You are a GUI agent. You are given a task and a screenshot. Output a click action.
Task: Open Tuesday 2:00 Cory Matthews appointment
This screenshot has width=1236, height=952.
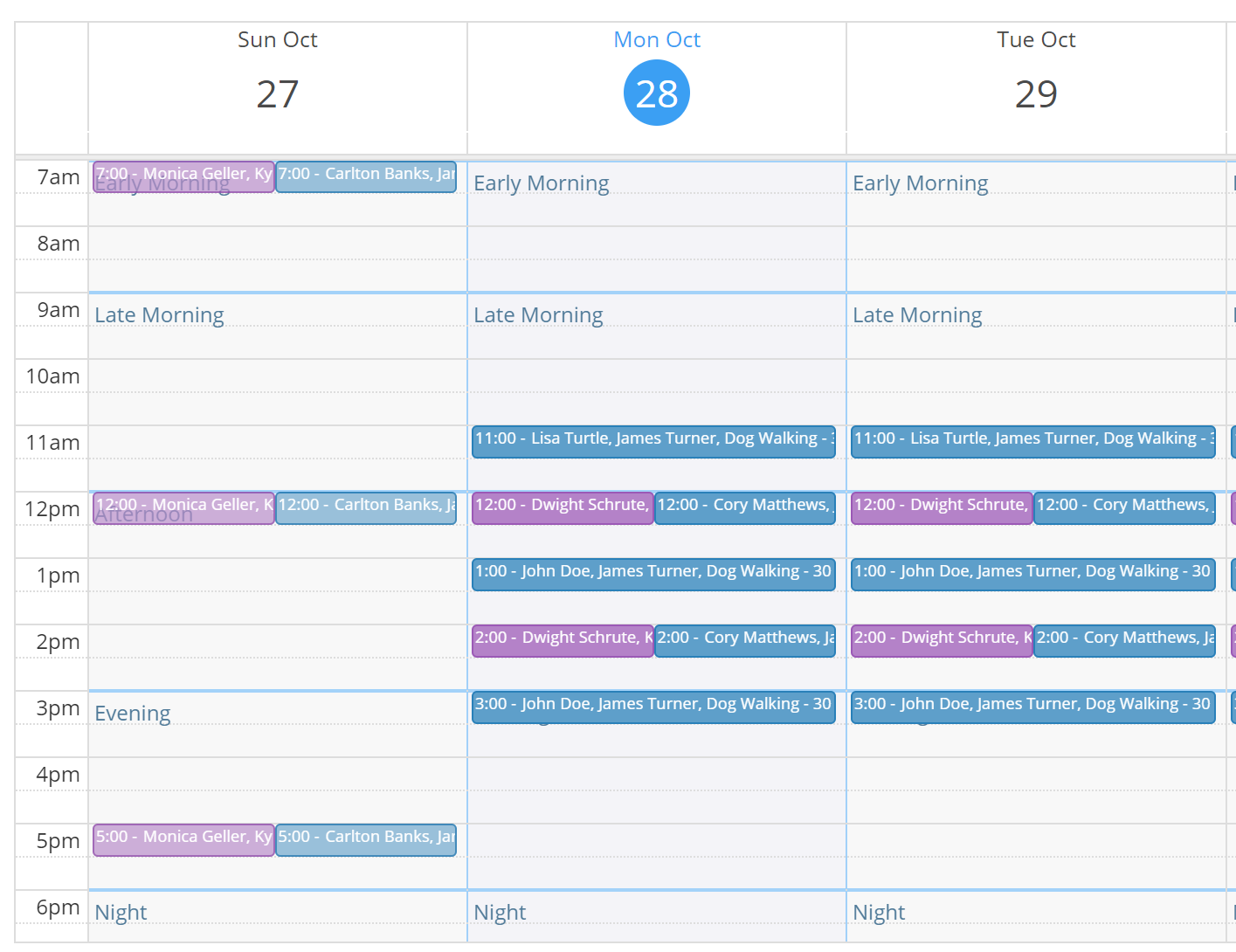1124,641
